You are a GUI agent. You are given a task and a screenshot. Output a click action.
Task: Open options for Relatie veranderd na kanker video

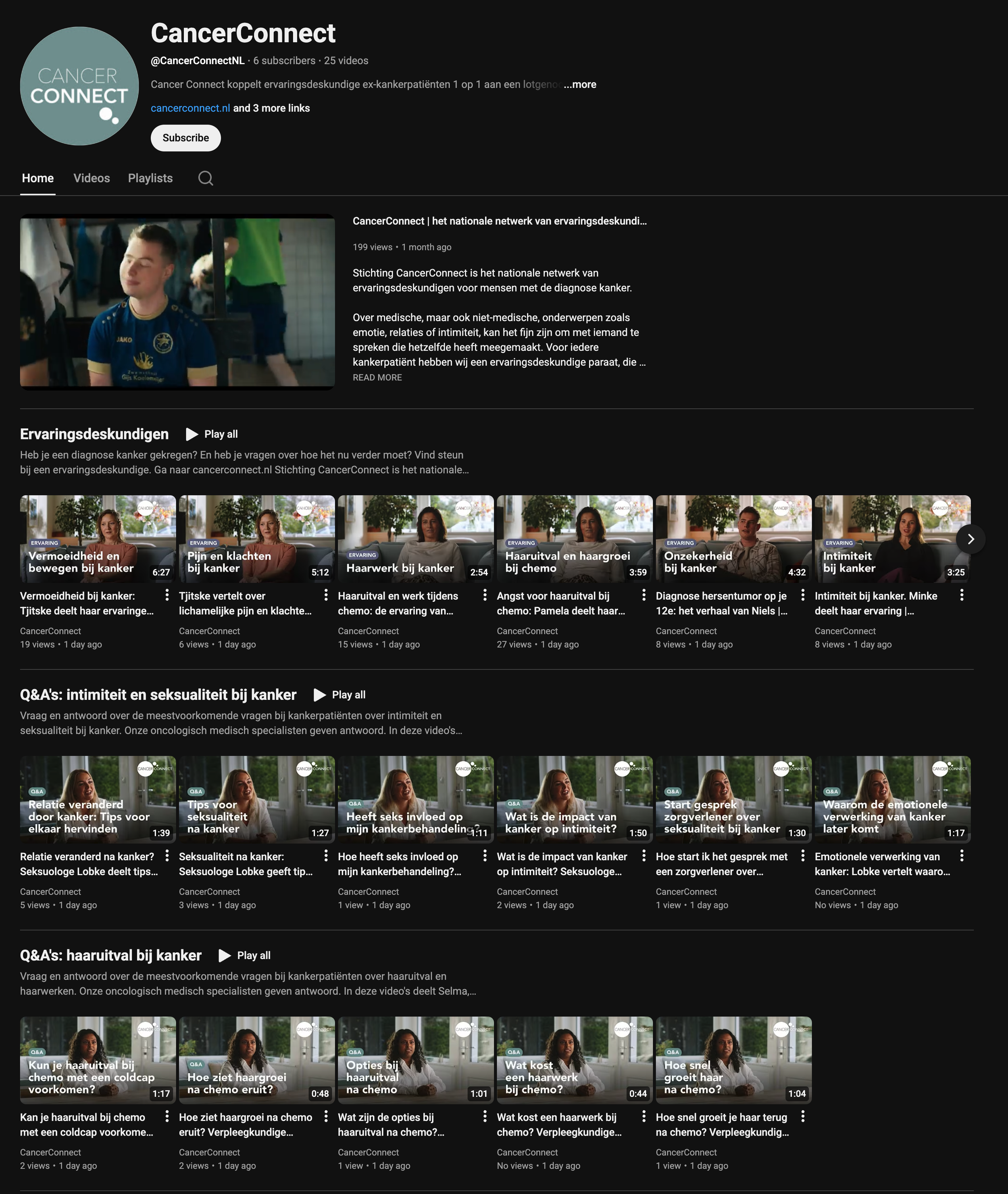167,855
